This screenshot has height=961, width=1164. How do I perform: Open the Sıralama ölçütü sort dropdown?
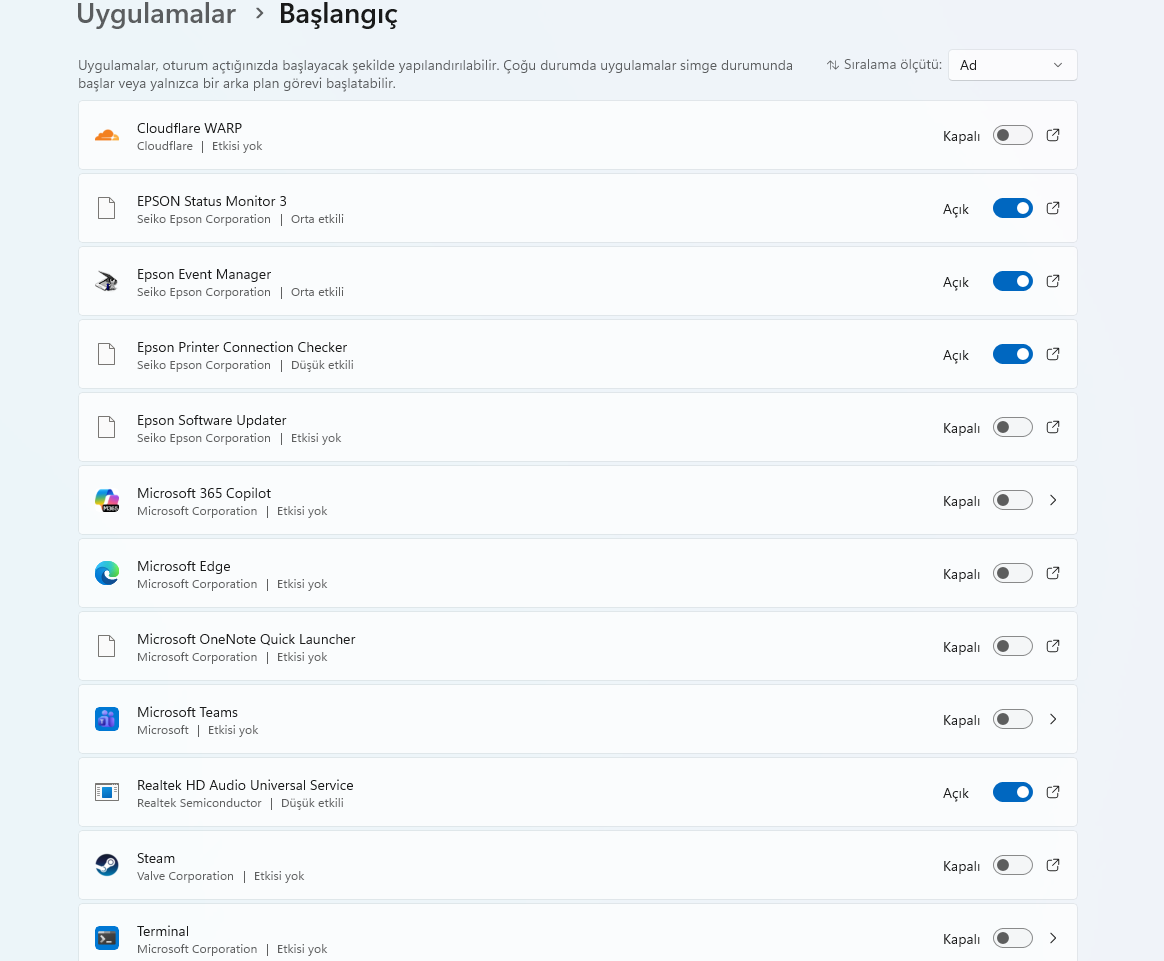[1012, 65]
